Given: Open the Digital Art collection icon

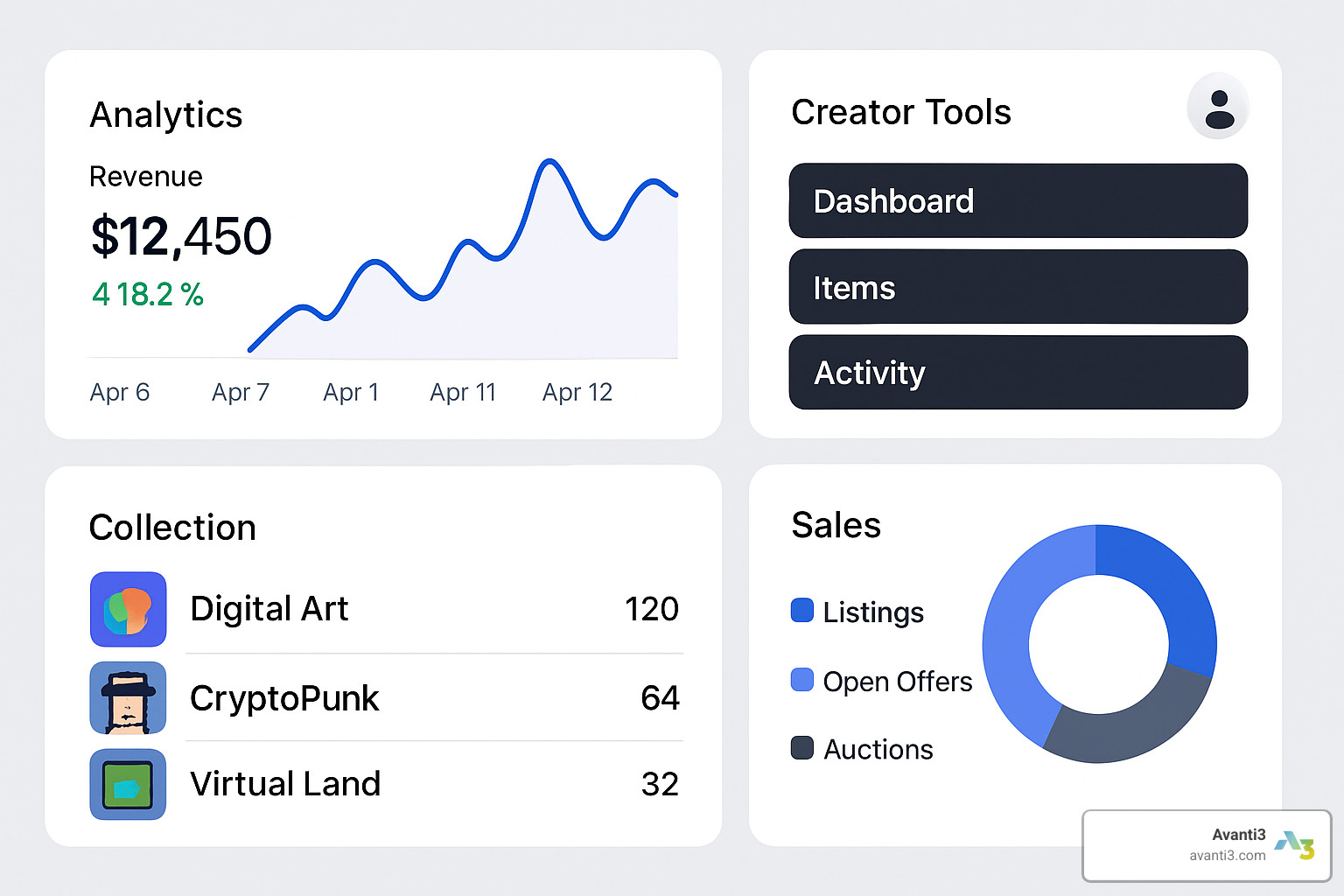Looking at the screenshot, I should pyautogui.click(x=128, y=609).
